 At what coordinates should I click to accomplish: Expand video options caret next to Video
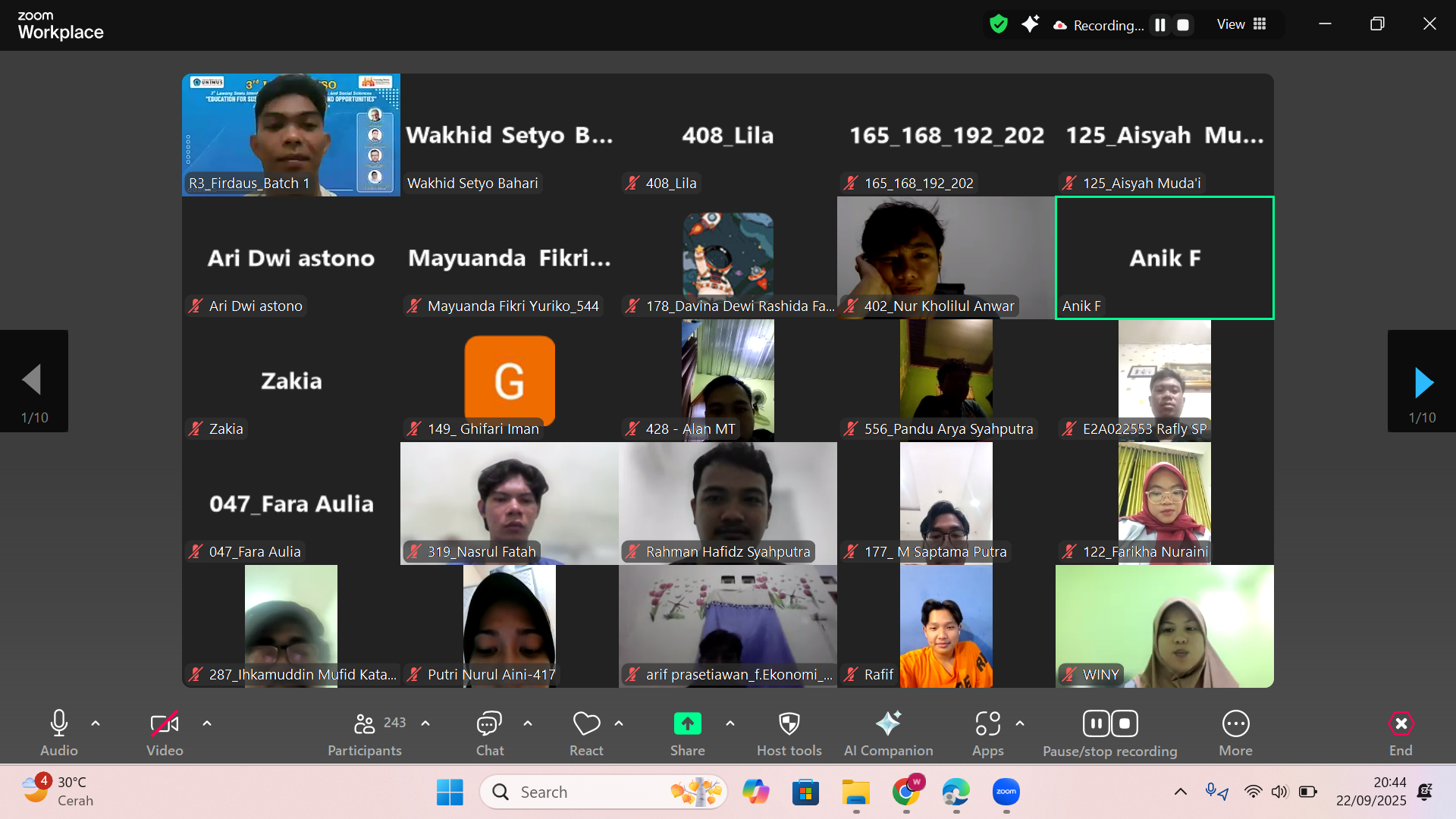207,723
